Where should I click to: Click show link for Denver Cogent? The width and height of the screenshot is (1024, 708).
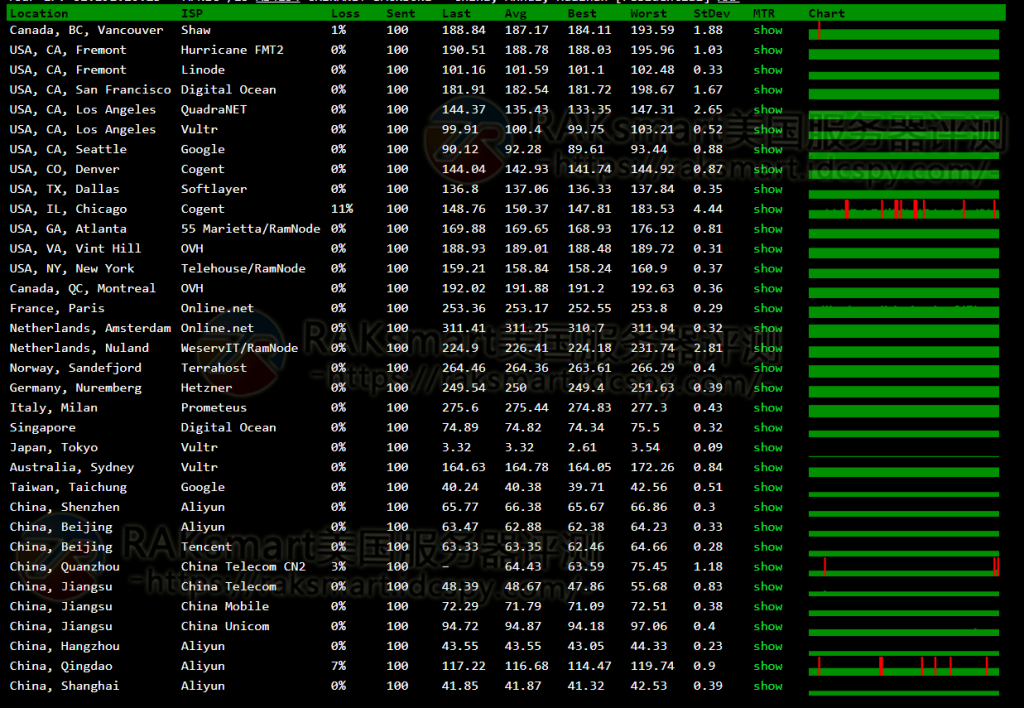pyautogui.click(x=768, y=169)
